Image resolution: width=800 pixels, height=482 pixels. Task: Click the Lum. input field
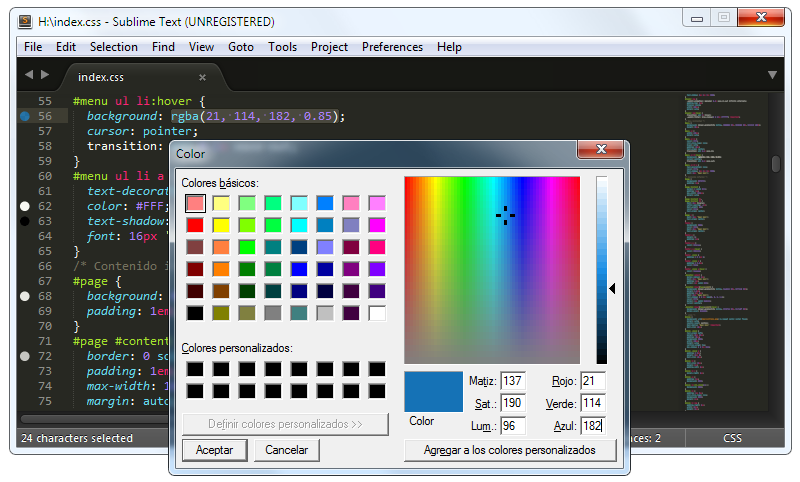pyautogui.click(x=513, y=426)
